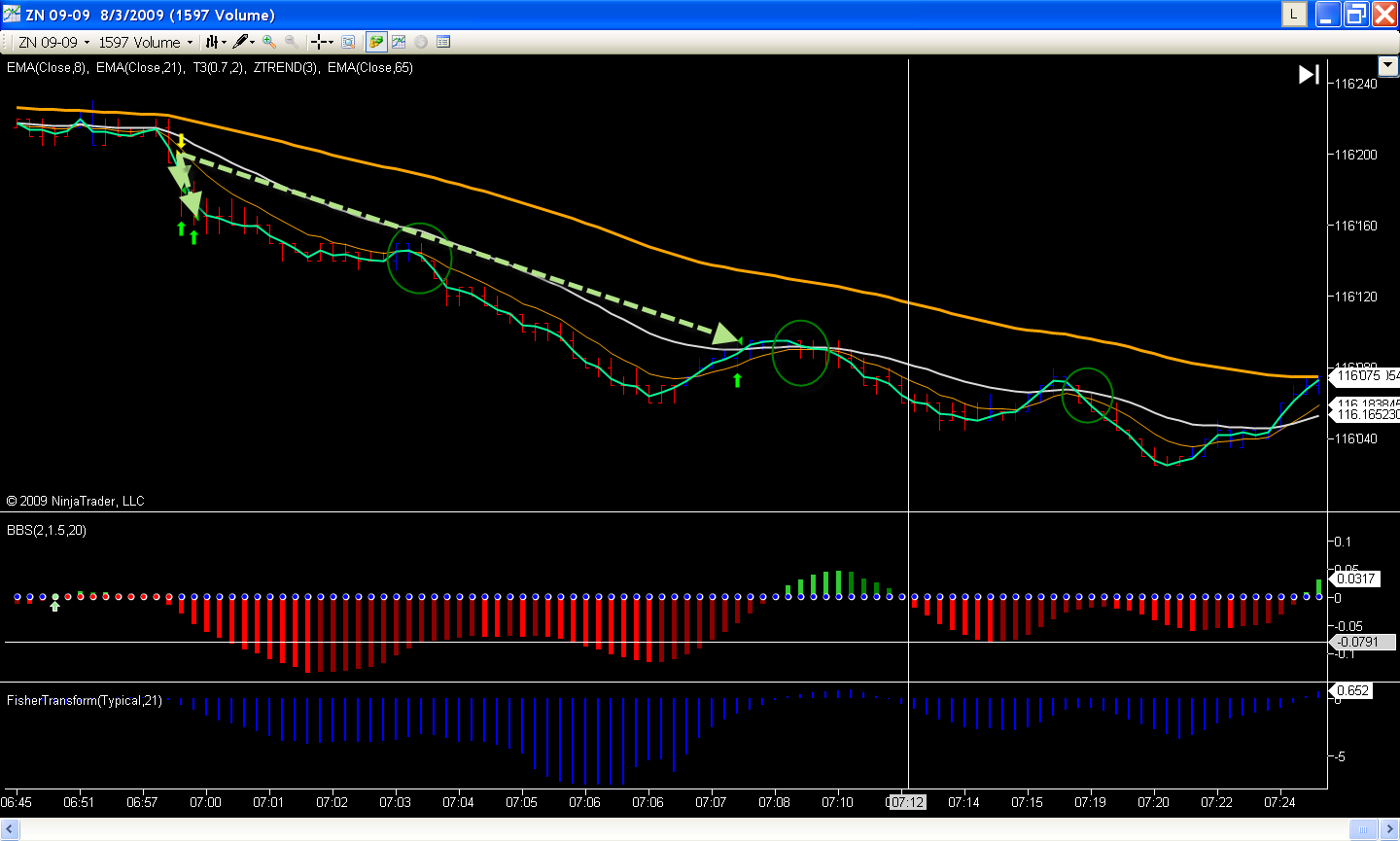
Task: Click the highlighted 07:12 time marker
Action: [907, 802]
